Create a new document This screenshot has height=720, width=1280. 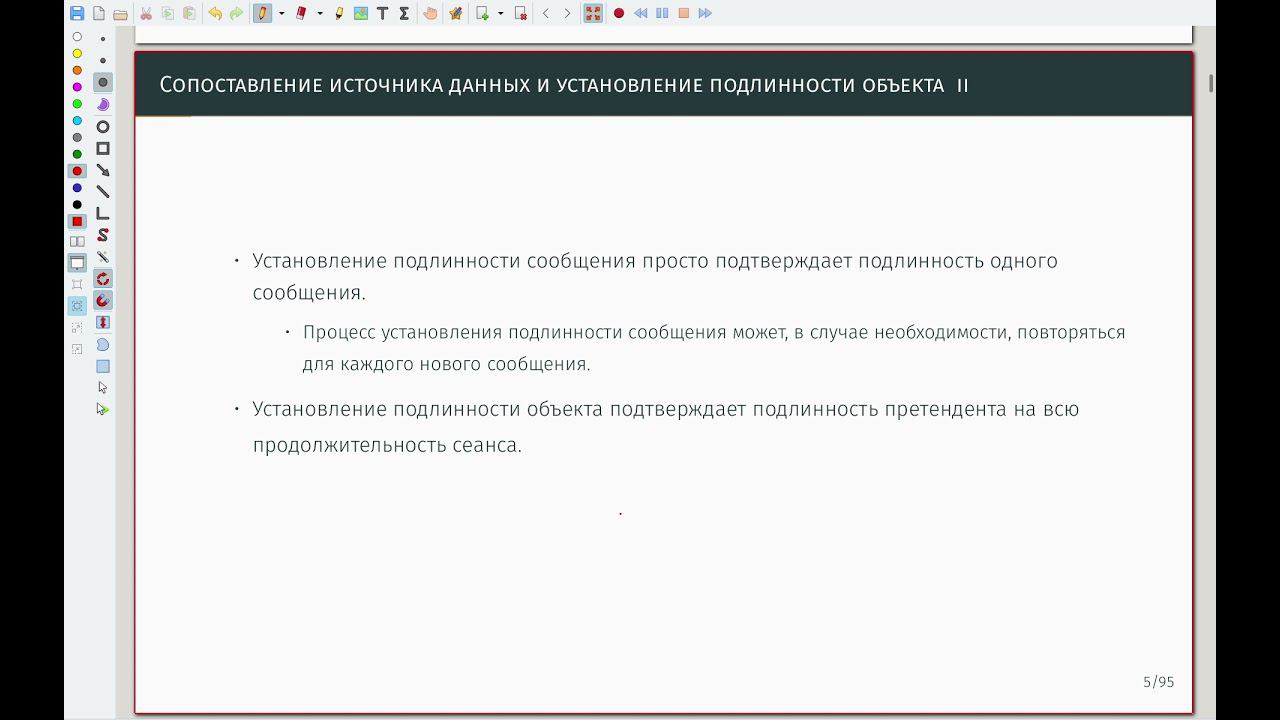98,13
